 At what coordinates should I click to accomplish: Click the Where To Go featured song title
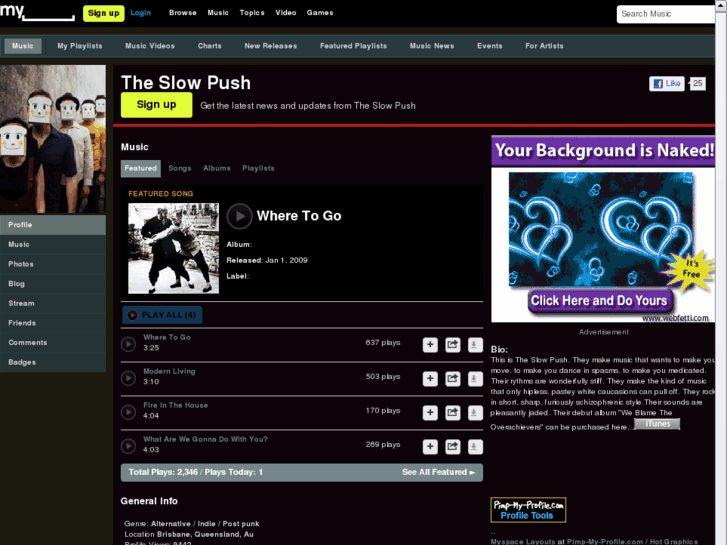click(299, 216)
